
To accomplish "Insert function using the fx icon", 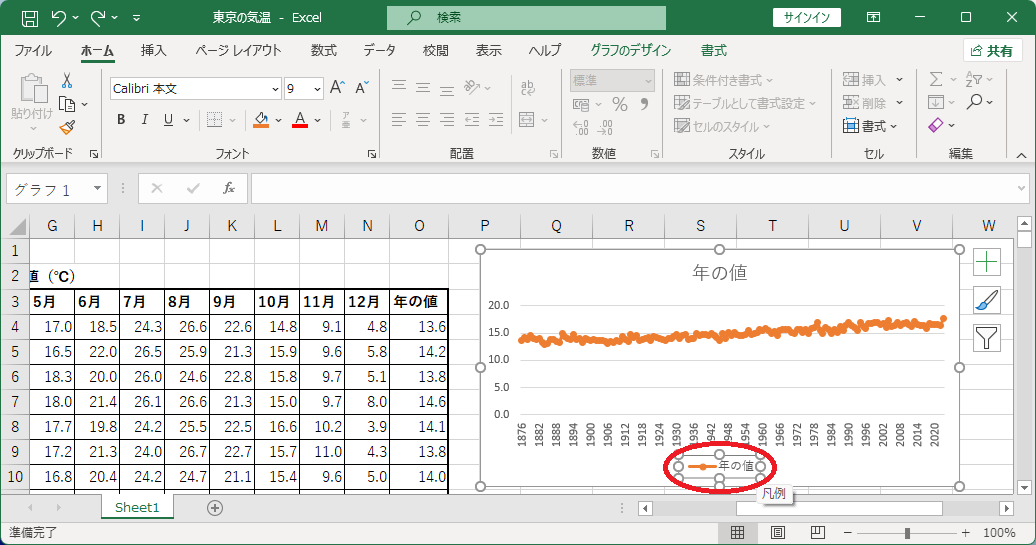I will [229, 189].
